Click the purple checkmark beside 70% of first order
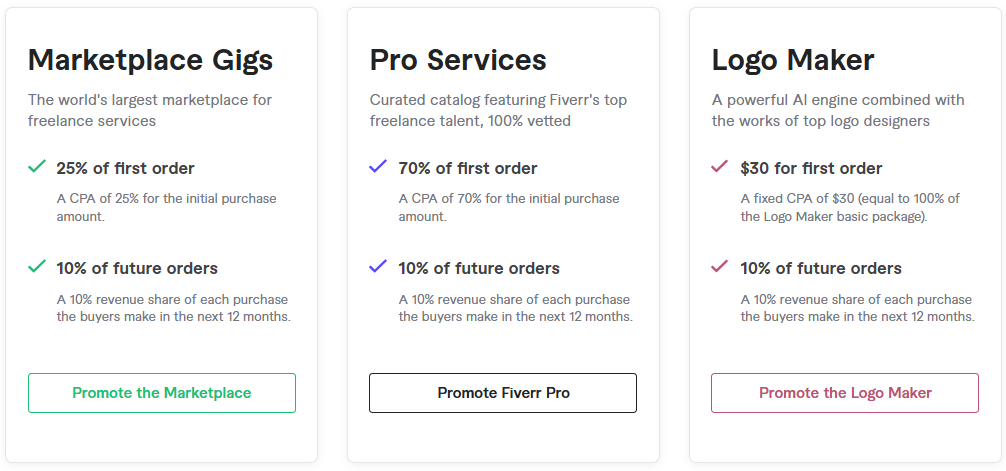This screenshot has width=1006, height=471. pos(379,167)
